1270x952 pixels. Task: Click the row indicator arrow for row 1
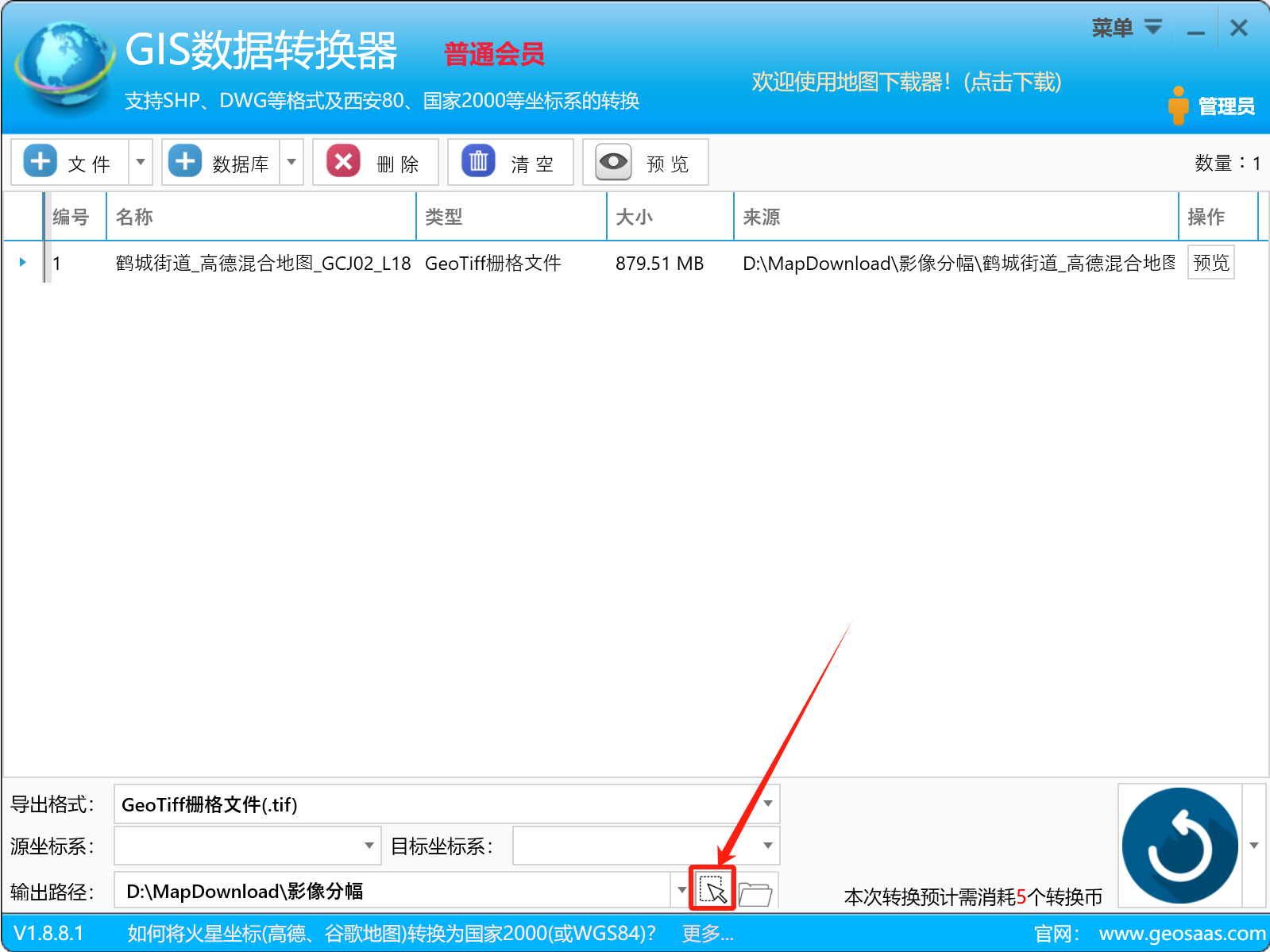22,262
